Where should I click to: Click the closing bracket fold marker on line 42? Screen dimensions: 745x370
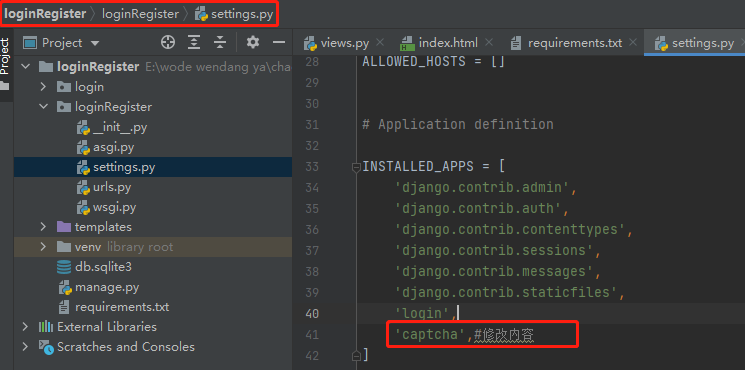pos(356,354)
